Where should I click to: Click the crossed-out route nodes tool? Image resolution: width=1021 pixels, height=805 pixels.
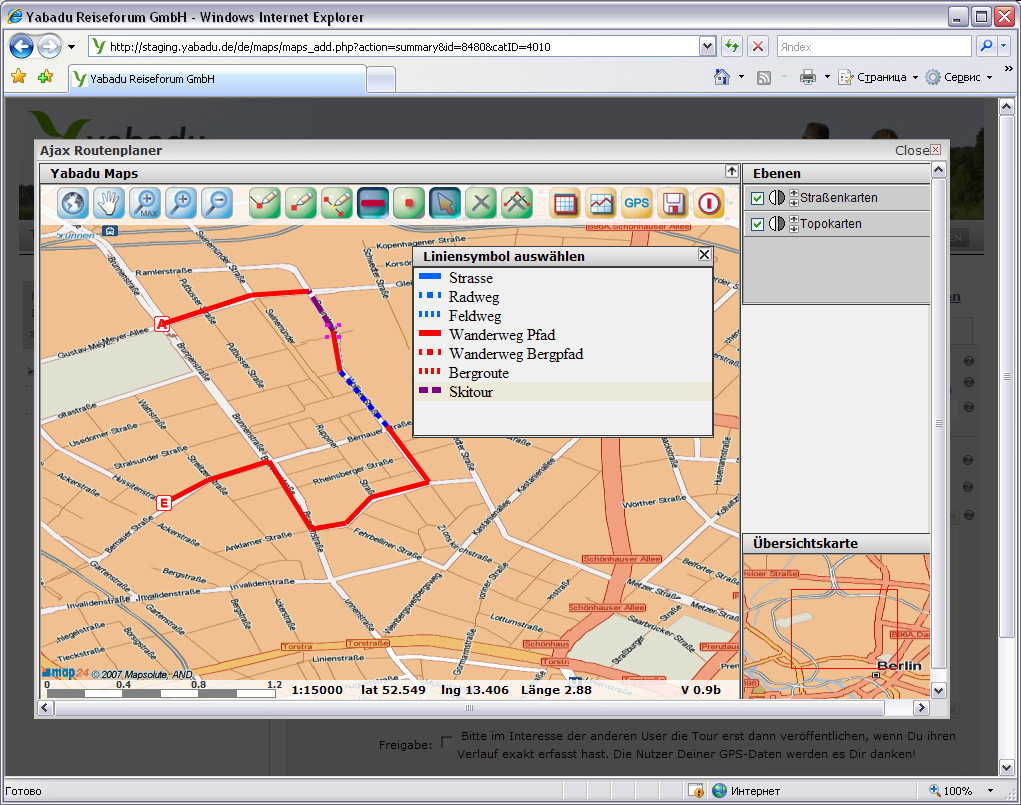point(517,203)
